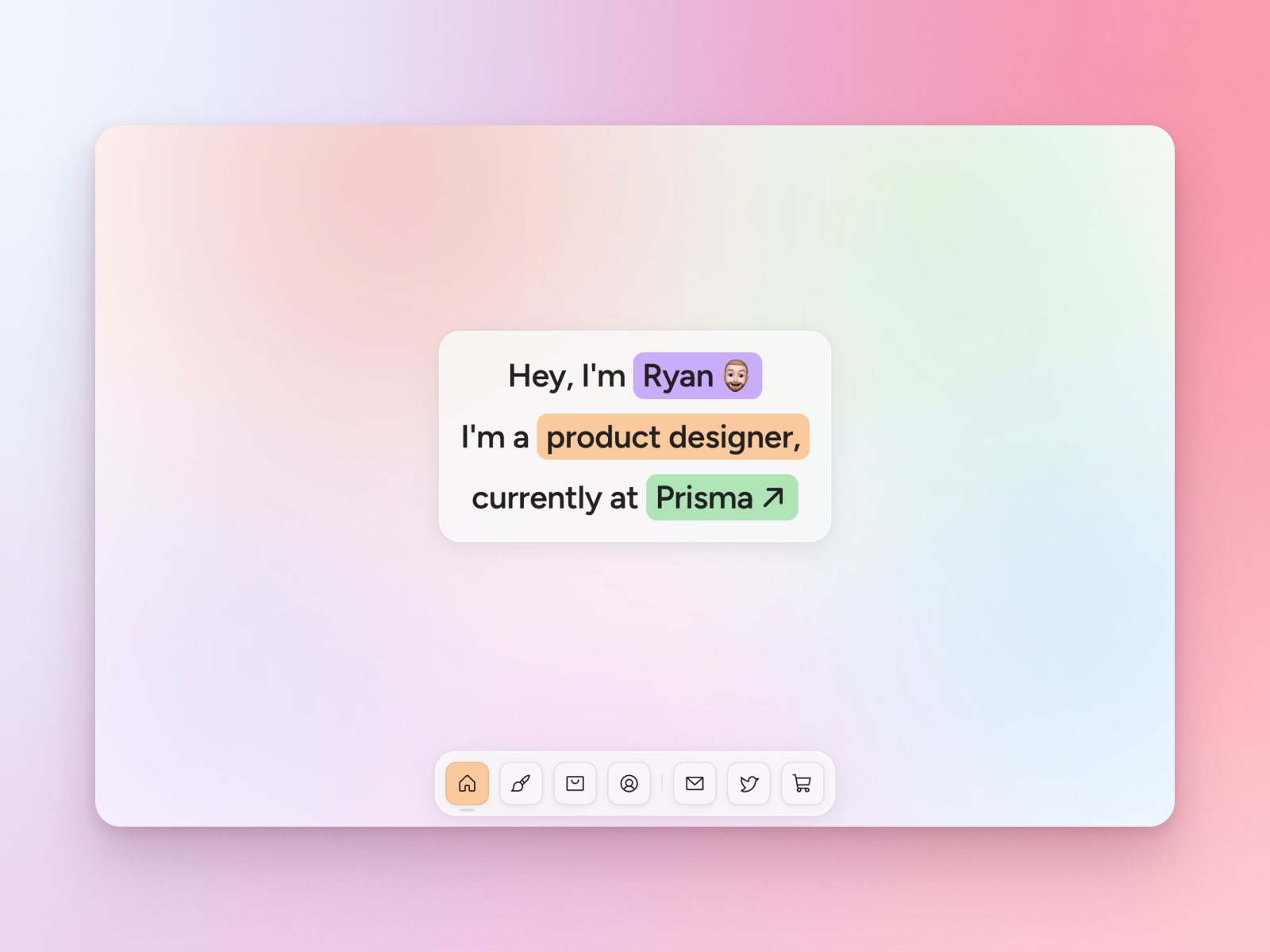Screen dimensions: 1270x952
Task: Click the 'I'm a' text
Action: coord(495,437)
